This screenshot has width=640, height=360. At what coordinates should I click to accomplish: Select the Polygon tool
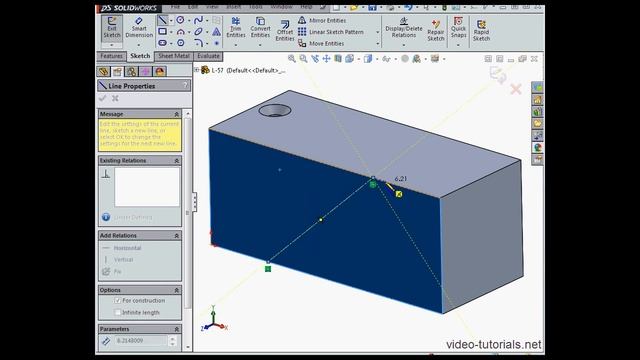click(180, 43)
